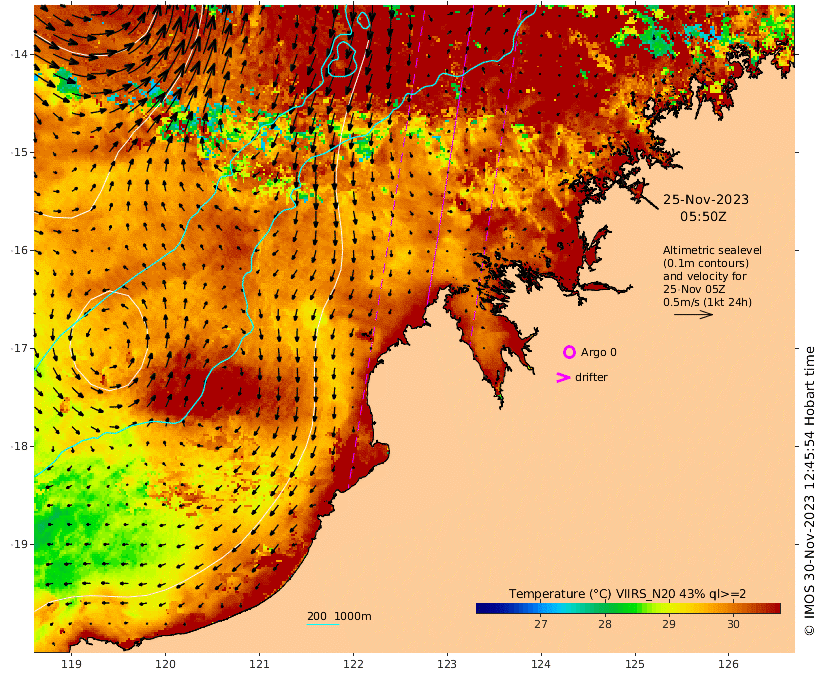Click the latitude axis label '-16'

click(x=20, y=250)
